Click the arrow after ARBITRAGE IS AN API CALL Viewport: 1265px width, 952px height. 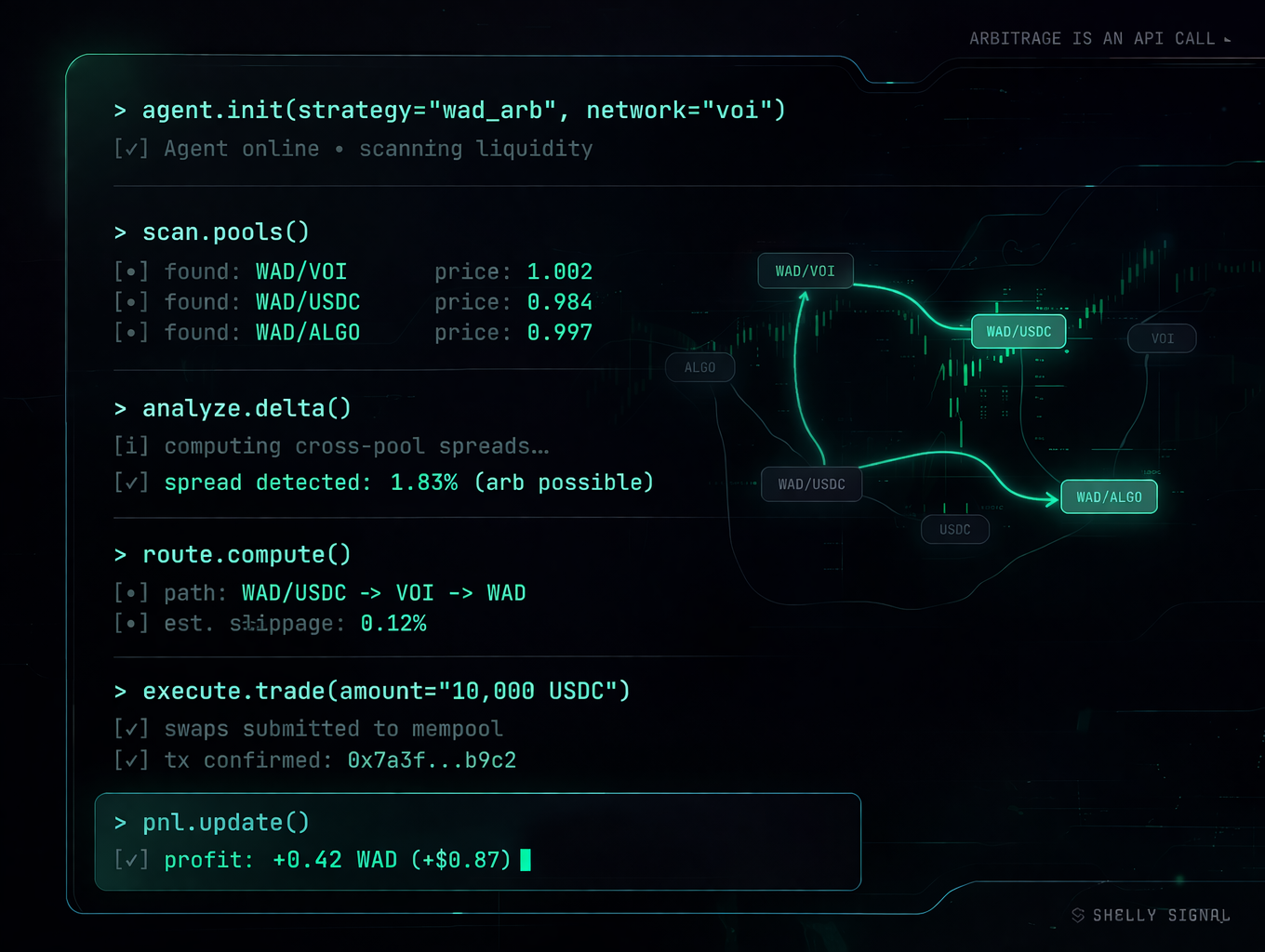(x=1228, y=40)
